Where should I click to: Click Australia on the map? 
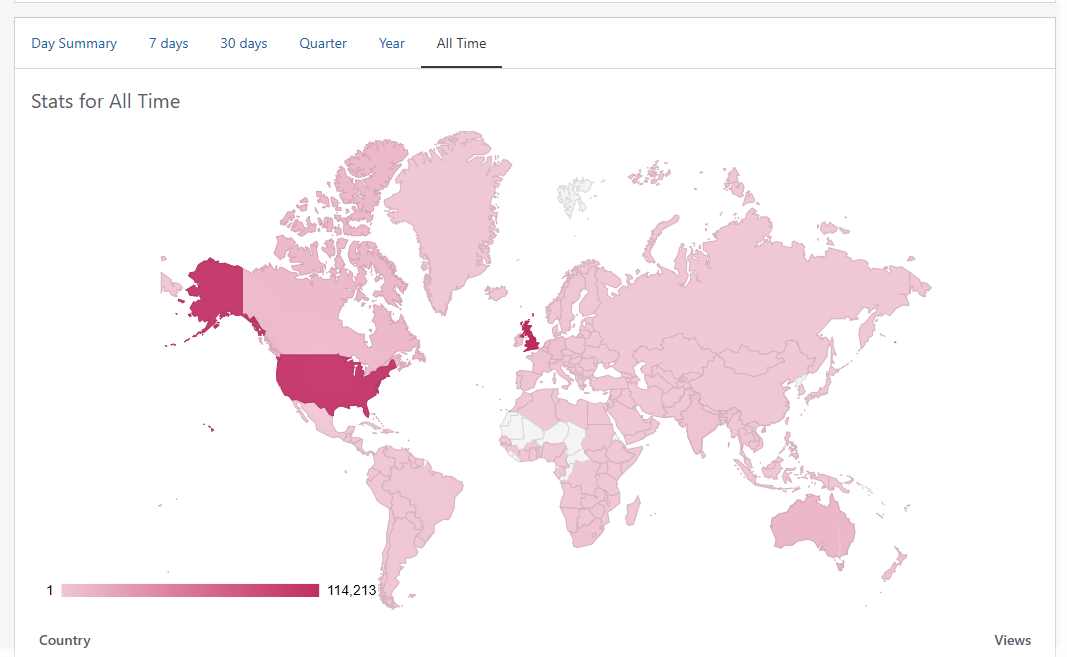(810, 527)
